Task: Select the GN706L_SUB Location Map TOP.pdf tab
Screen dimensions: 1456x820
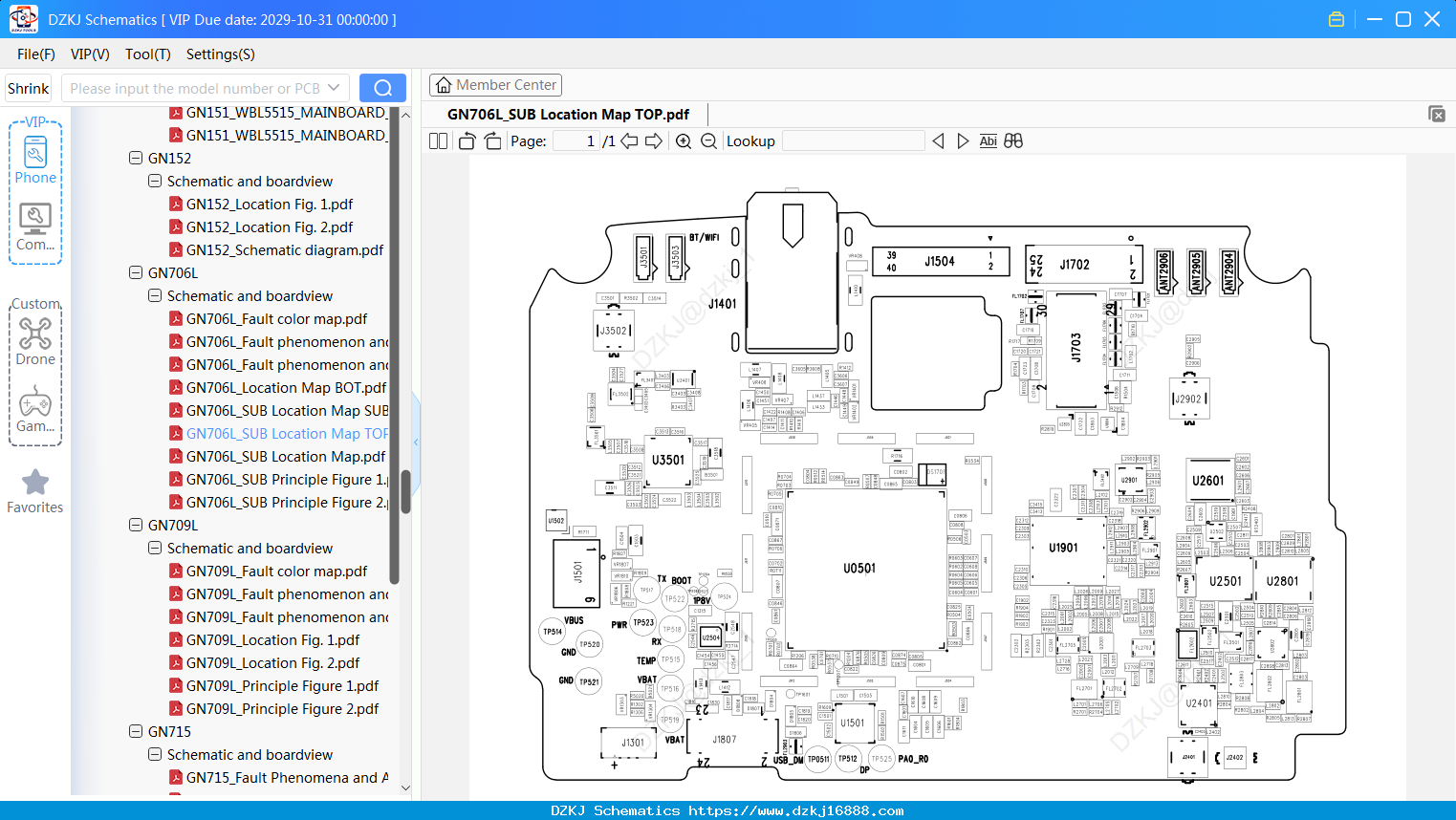Action: pyautogui.click(x=568, y=115)
